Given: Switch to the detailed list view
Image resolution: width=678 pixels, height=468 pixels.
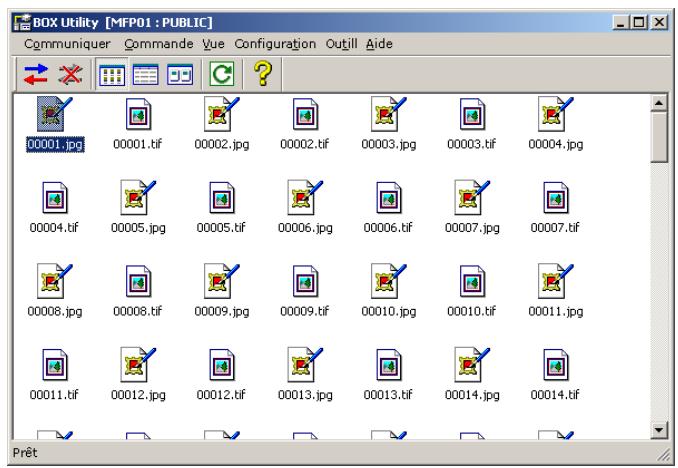Looking at the screenshot, I should (146, 75).
